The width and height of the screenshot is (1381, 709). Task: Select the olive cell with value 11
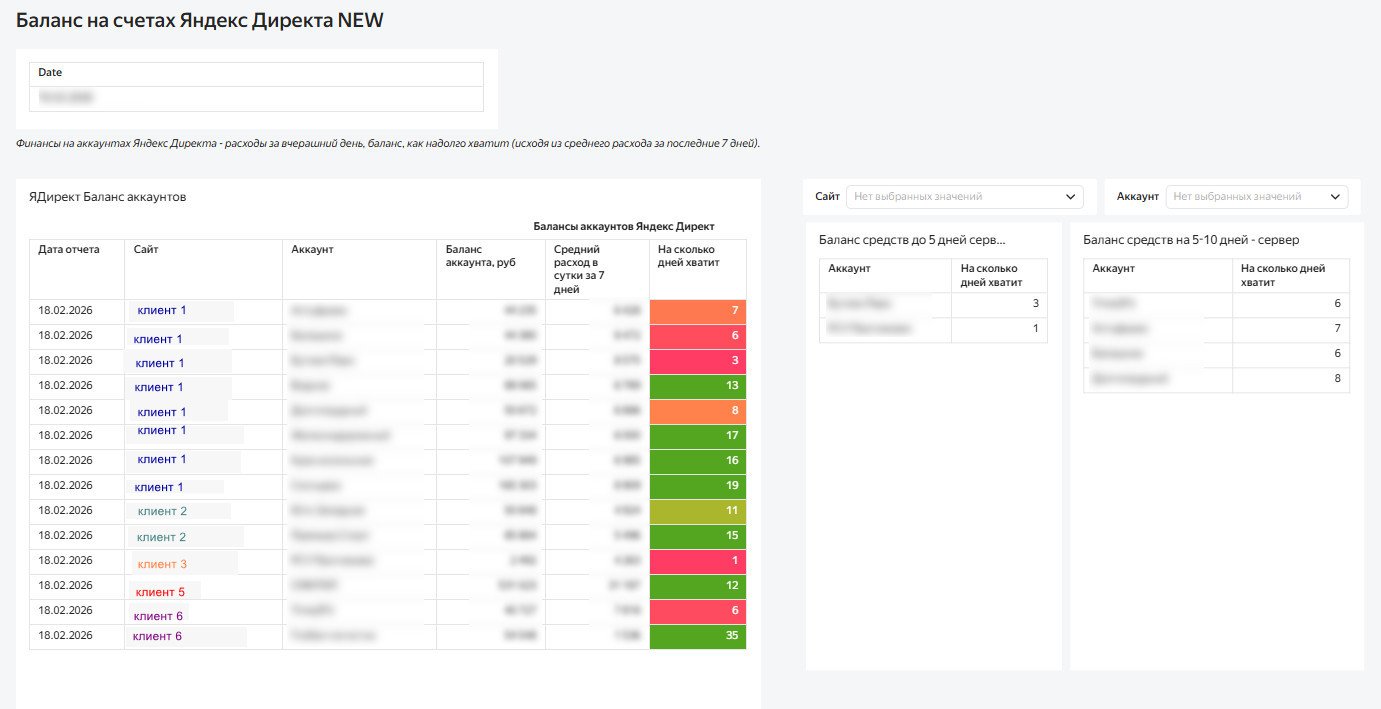pos(698,512)
